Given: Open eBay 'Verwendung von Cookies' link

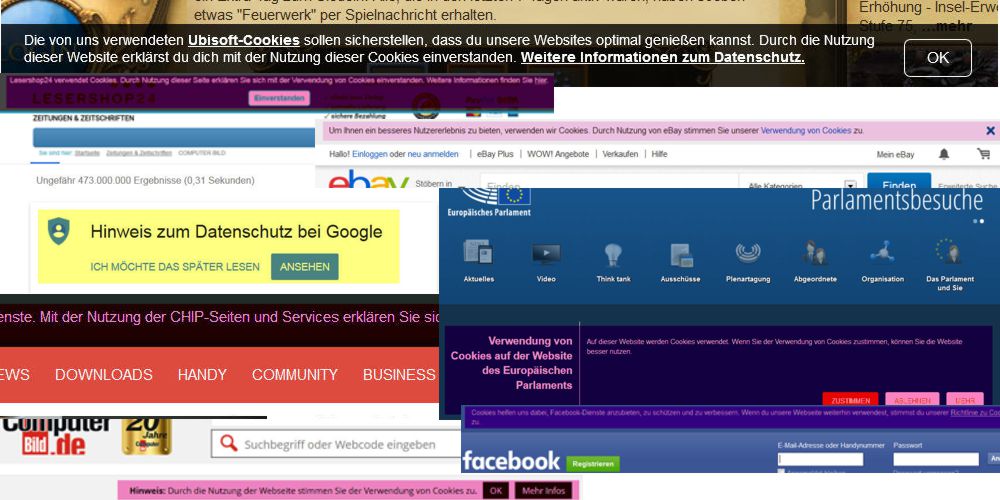Looking at the screenshot, I should pyautogui.click(x=806, y=131).
